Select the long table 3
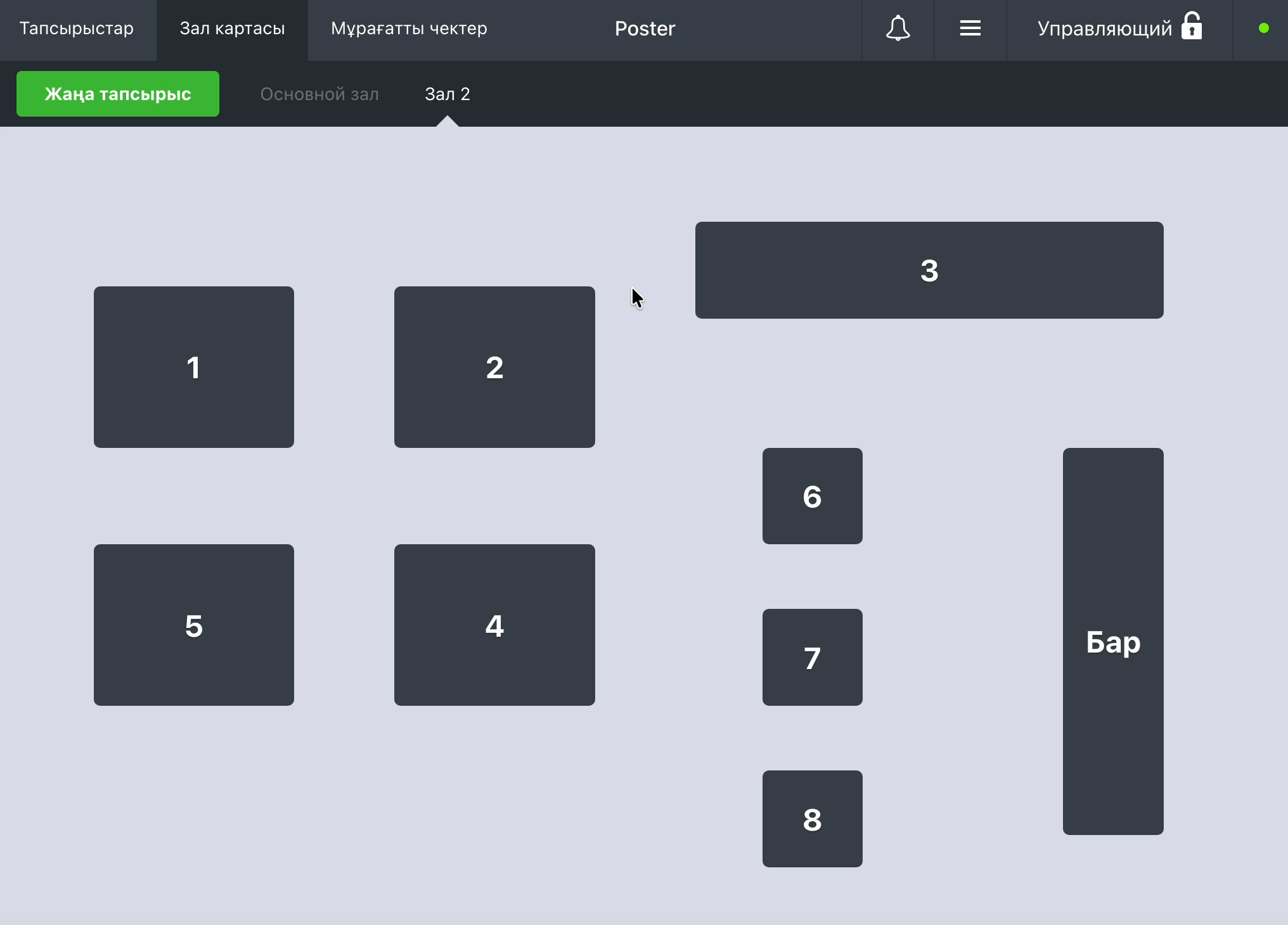1288x925 pixels. [929, 270]
